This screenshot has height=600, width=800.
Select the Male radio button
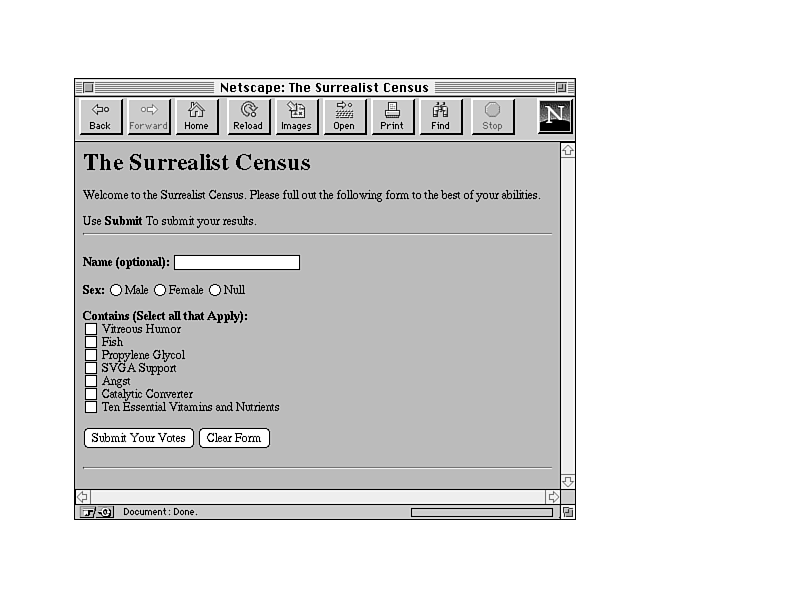(116, 290)
